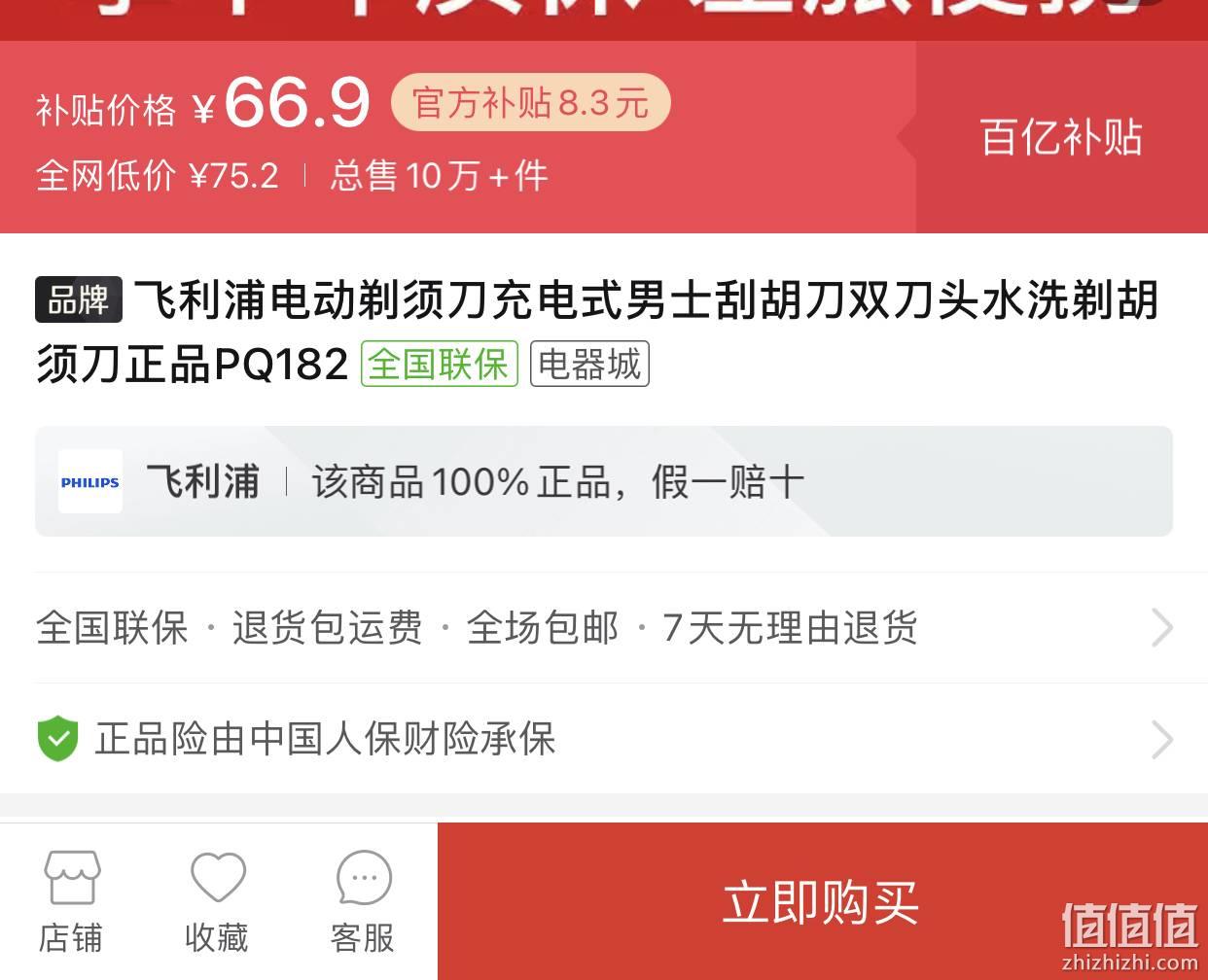The image size is (1208, 980).
Task: Open 客服 chat bubble icon
Action: 364,879
